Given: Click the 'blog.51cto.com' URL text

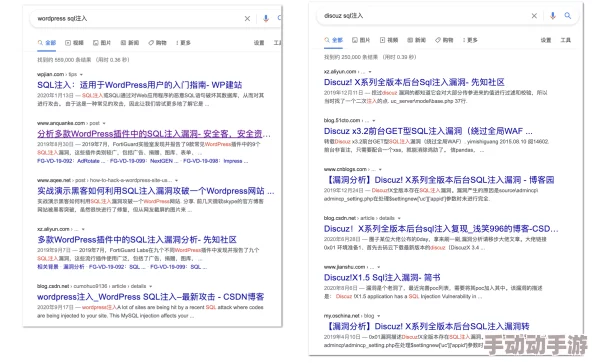Looking at the screenshot, I should pos(342,120).
